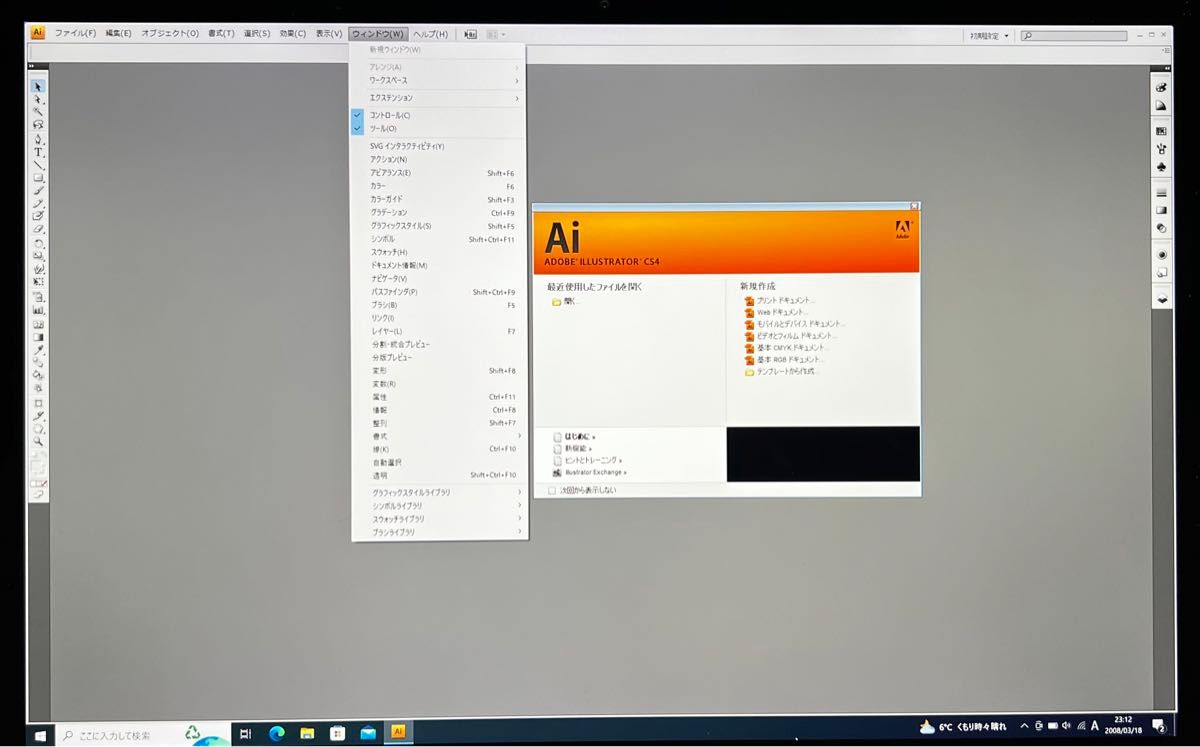
Task: Expand the ワークスペース submenu
Action: (439, 80)
